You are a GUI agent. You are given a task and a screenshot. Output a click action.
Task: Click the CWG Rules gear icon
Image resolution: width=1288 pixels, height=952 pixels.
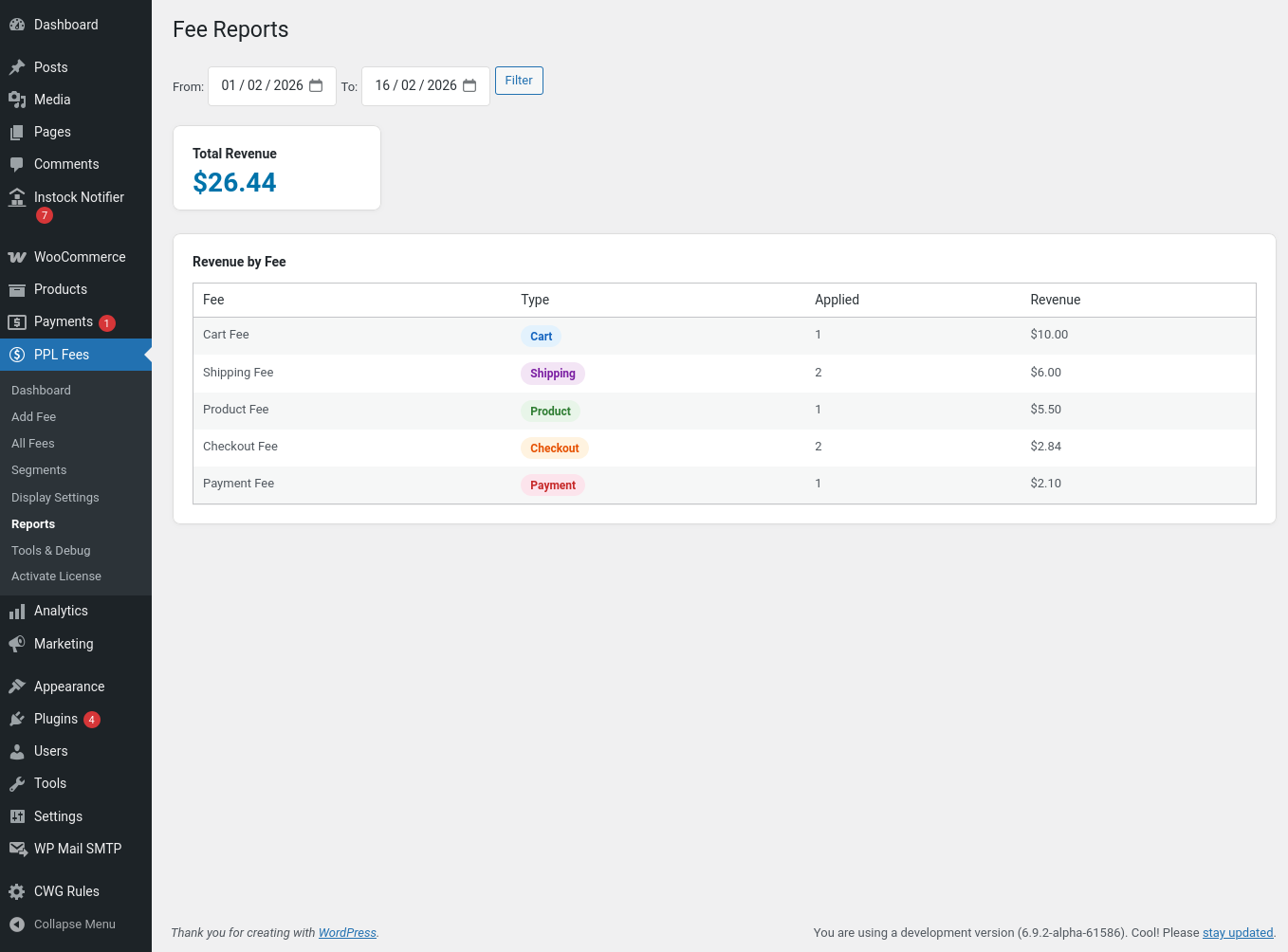pos(17,891)
